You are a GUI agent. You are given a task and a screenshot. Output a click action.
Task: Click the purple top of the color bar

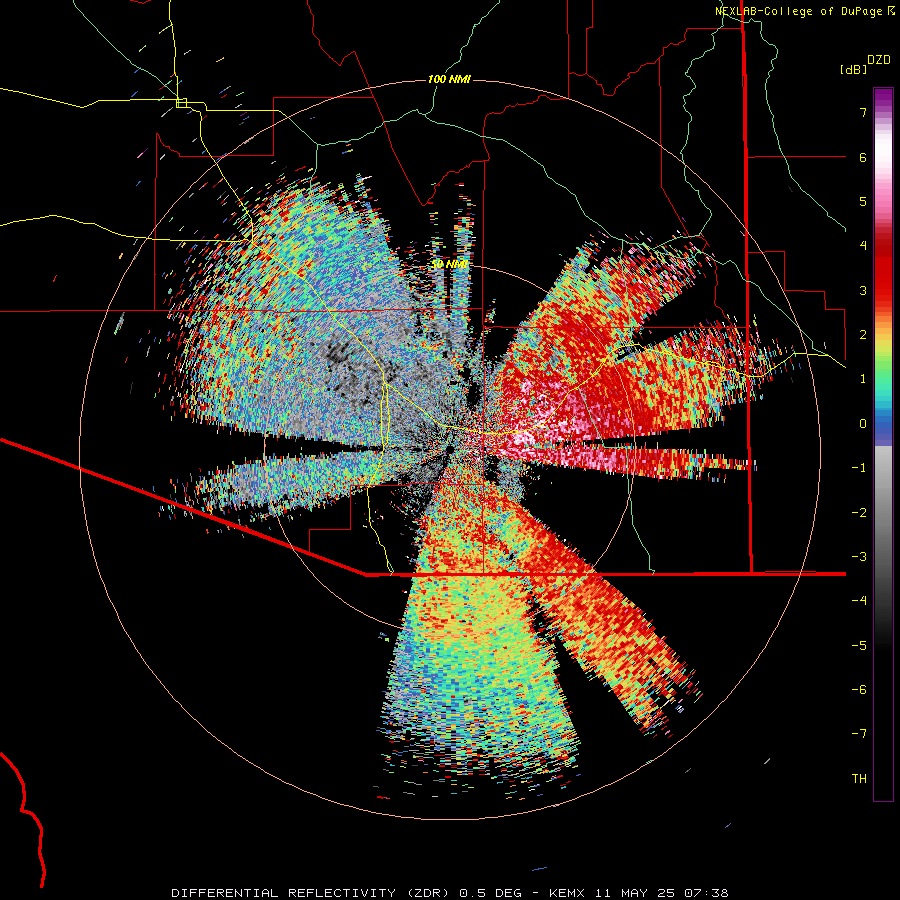pos(883,96)
